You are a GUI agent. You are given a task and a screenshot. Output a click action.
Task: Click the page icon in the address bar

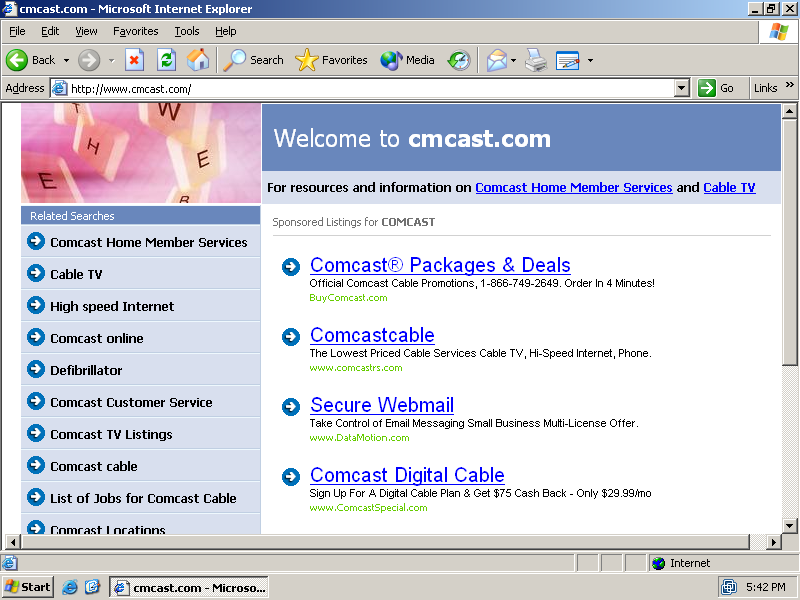pos(60,88)
